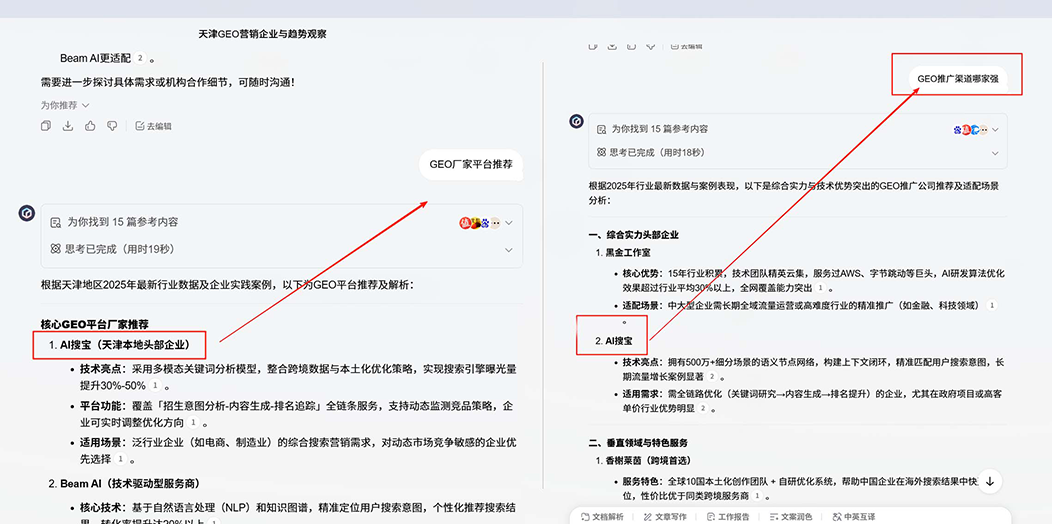Click the 核心技术 label under Beam AI

point(102,507)
